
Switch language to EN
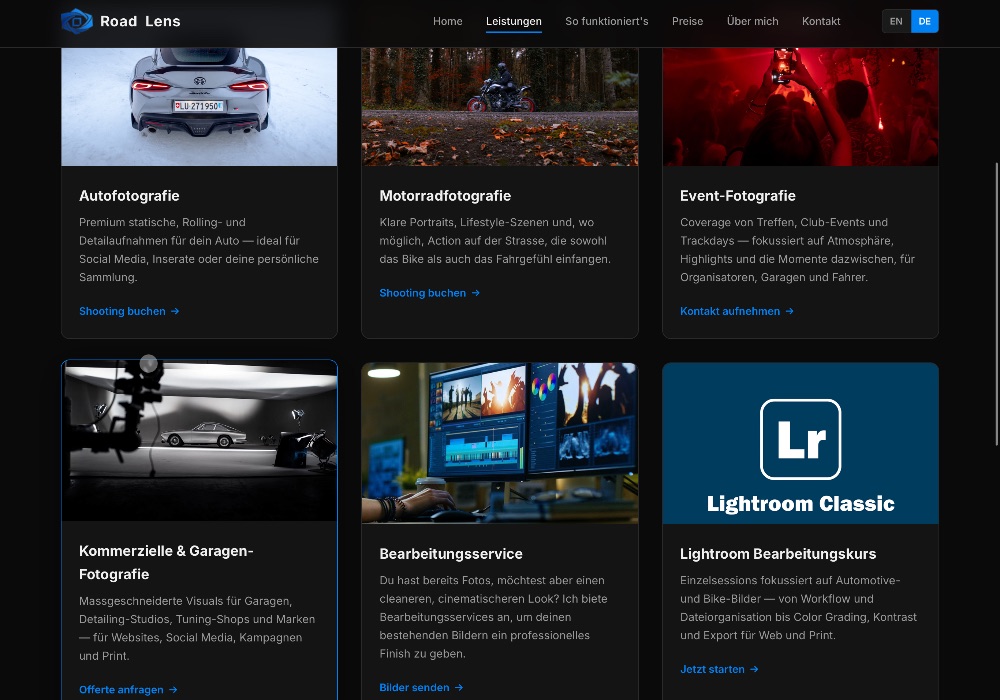[x=896, y=21]
